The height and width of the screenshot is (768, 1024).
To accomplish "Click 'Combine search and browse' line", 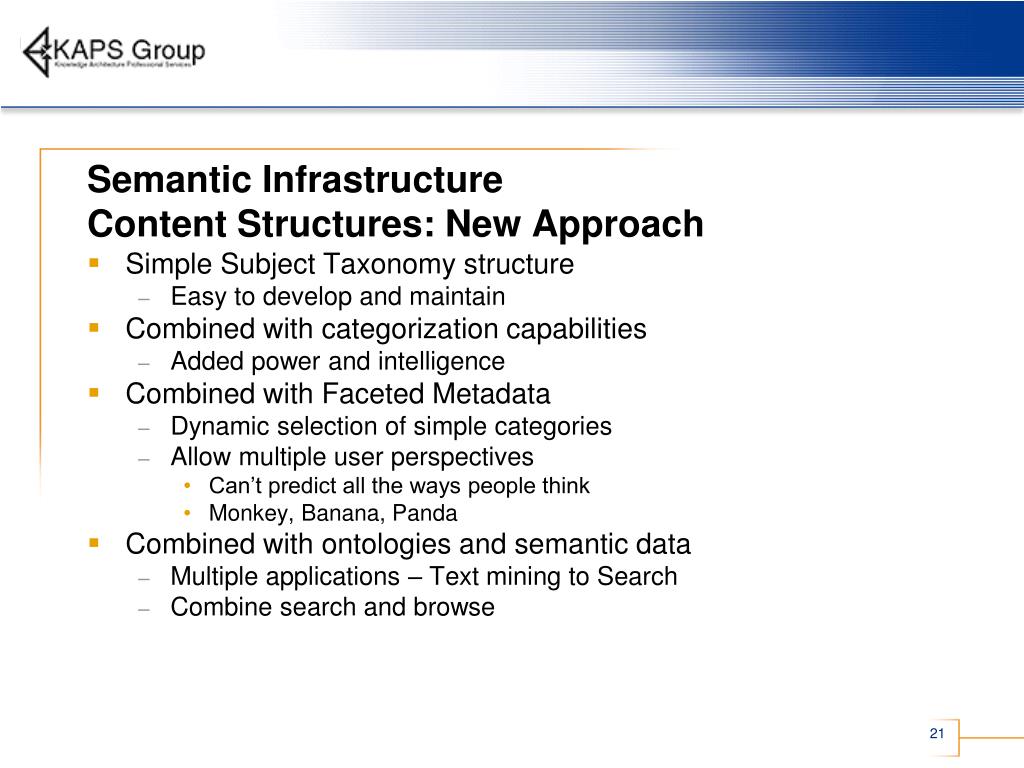I will pyautogui.click(x=332, y=607).
